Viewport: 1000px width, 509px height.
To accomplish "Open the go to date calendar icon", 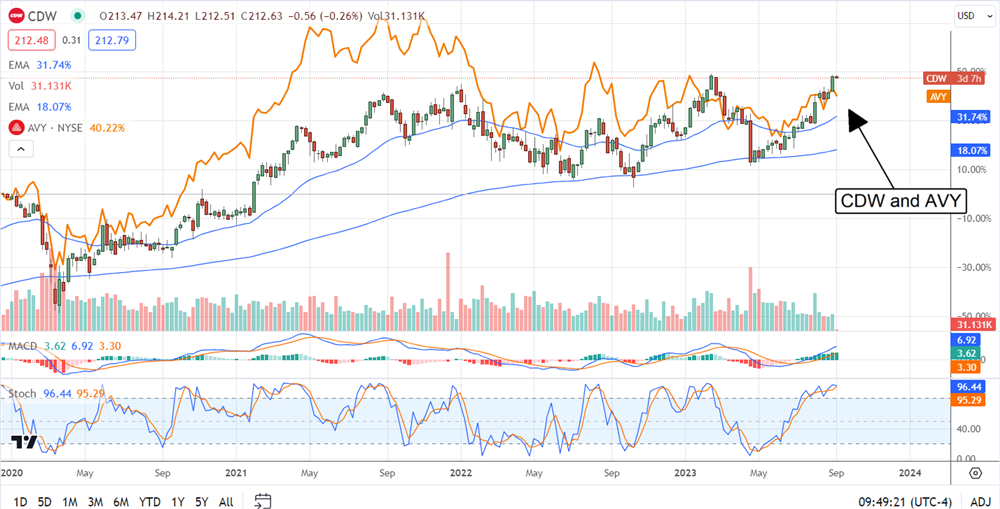I will (263, 501).
